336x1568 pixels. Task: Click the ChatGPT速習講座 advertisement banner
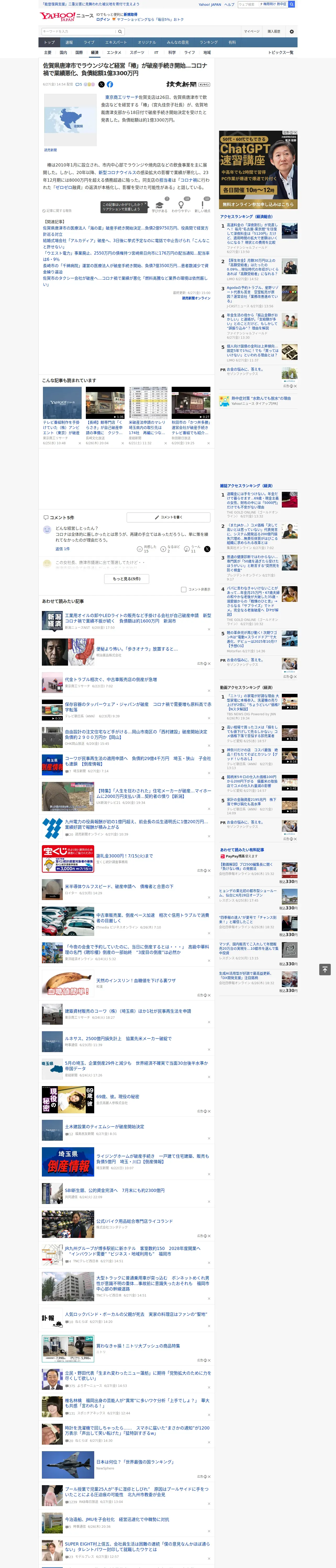pos(258,169)
